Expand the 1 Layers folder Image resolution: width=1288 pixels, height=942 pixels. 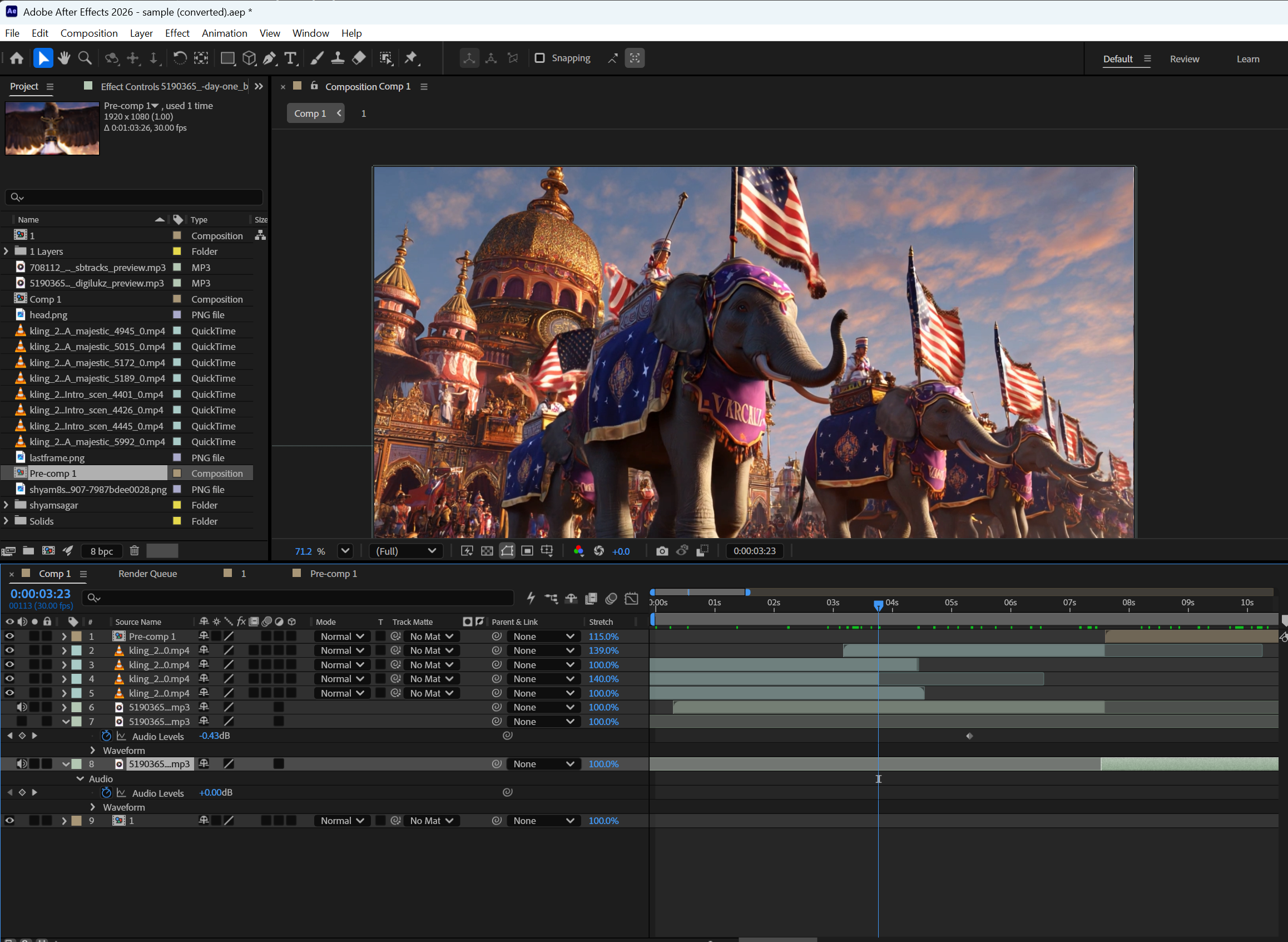pos(6,251)
